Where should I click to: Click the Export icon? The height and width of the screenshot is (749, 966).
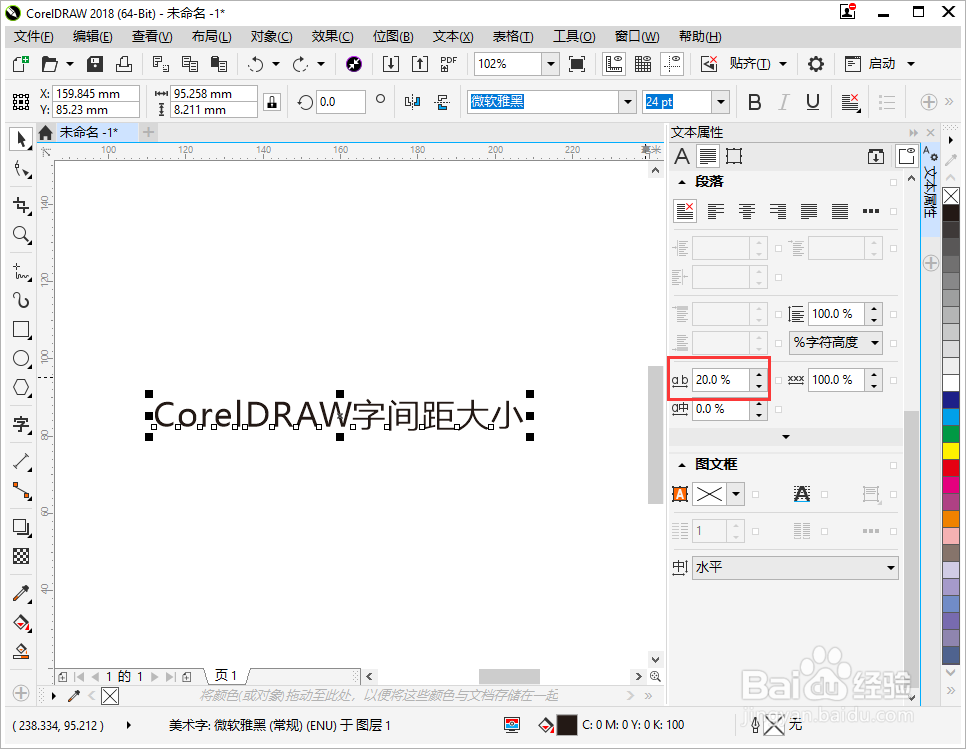pyautogui.click(x=420, y=63)
